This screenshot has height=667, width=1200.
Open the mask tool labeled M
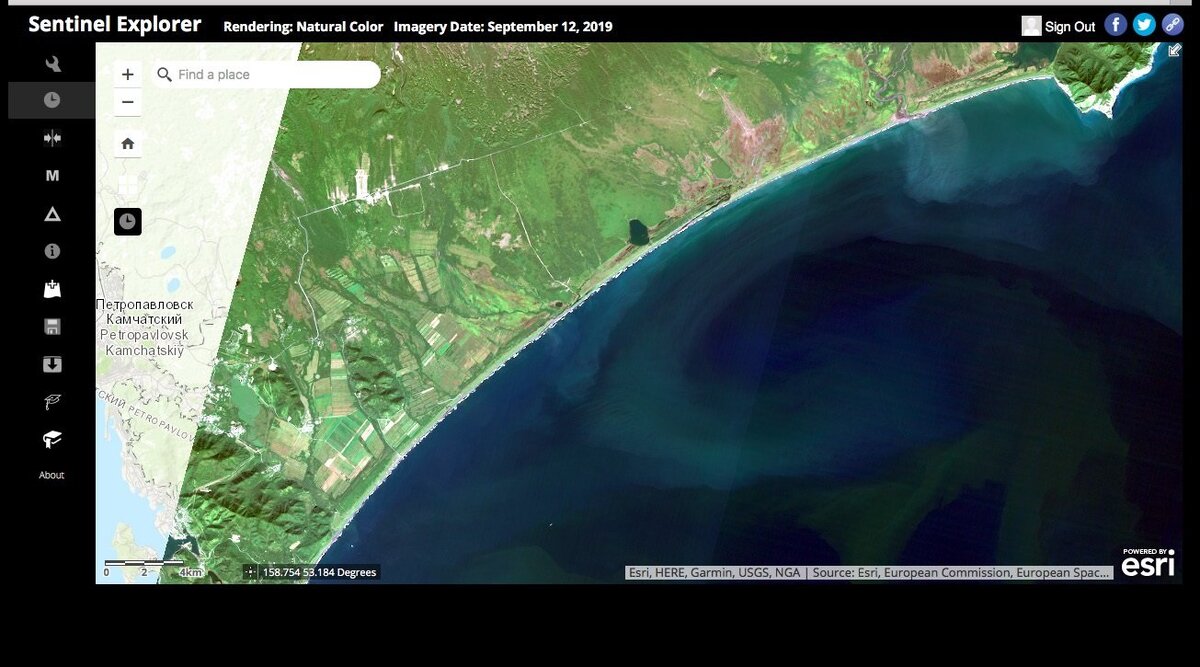coord(52,176)
